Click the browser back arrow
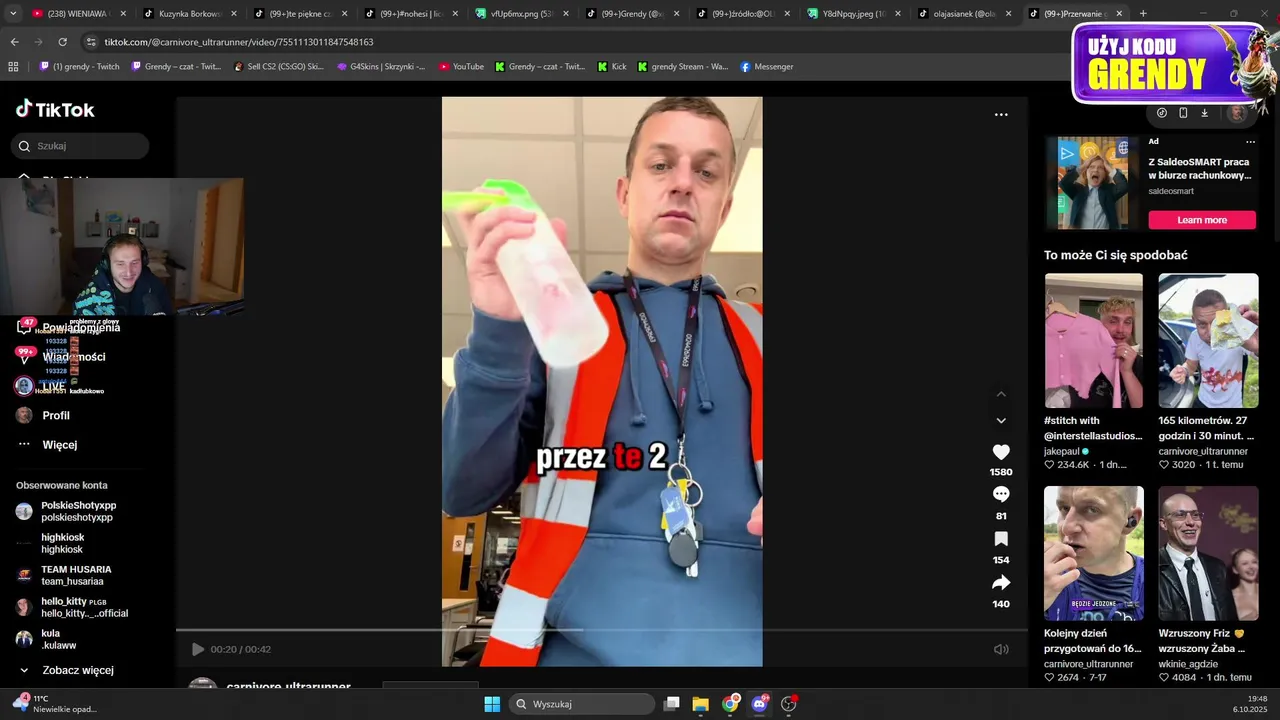The height and width of the screenshot is (720, 1280). [x=14, y=42]
